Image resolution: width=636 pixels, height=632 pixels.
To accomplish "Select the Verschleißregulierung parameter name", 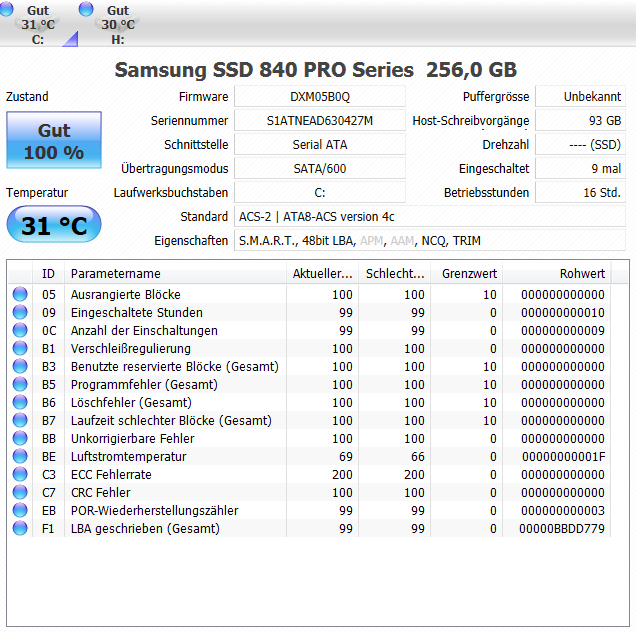I will (x=131, y=348).
